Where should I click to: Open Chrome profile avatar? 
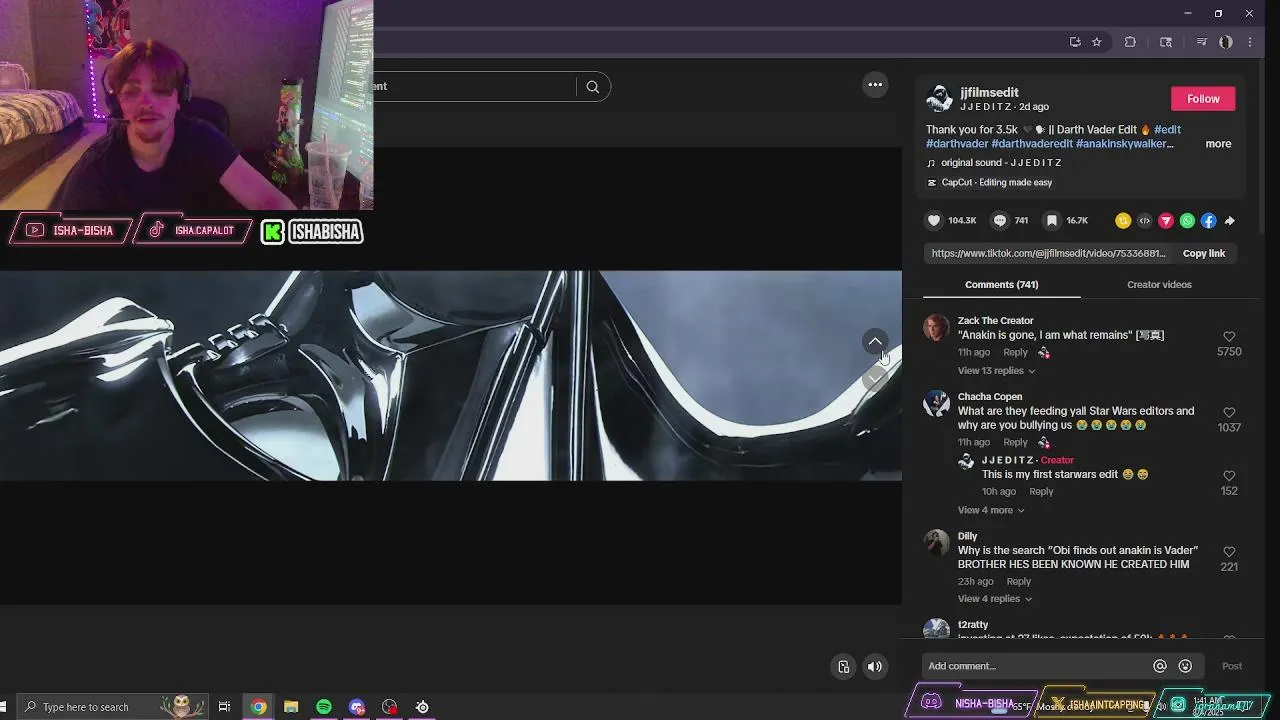(x=1226, y=42)
